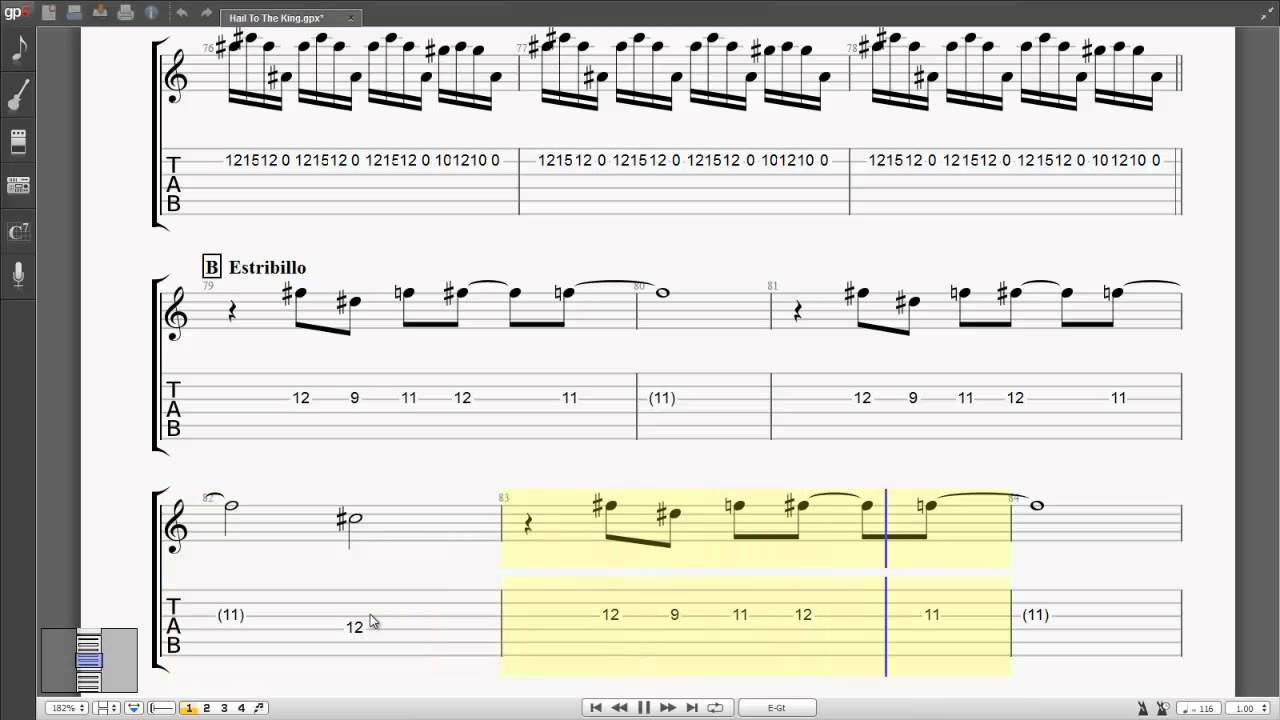Screen dimensions: 1280x720
Task: Click tied tab note (11) in bar 84
Action: tap(1036, 615)
